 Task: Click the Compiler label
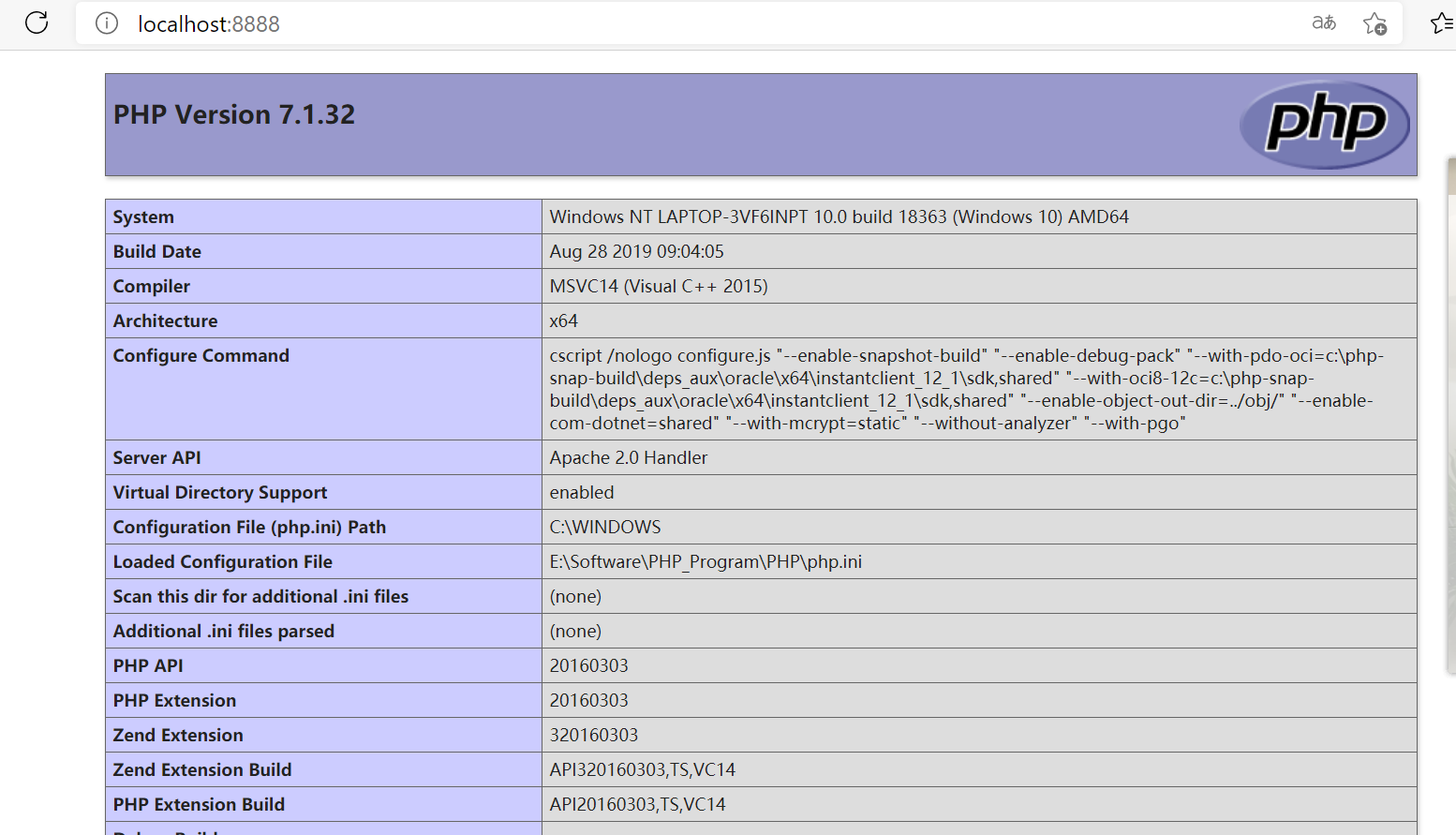coord(152,286)
